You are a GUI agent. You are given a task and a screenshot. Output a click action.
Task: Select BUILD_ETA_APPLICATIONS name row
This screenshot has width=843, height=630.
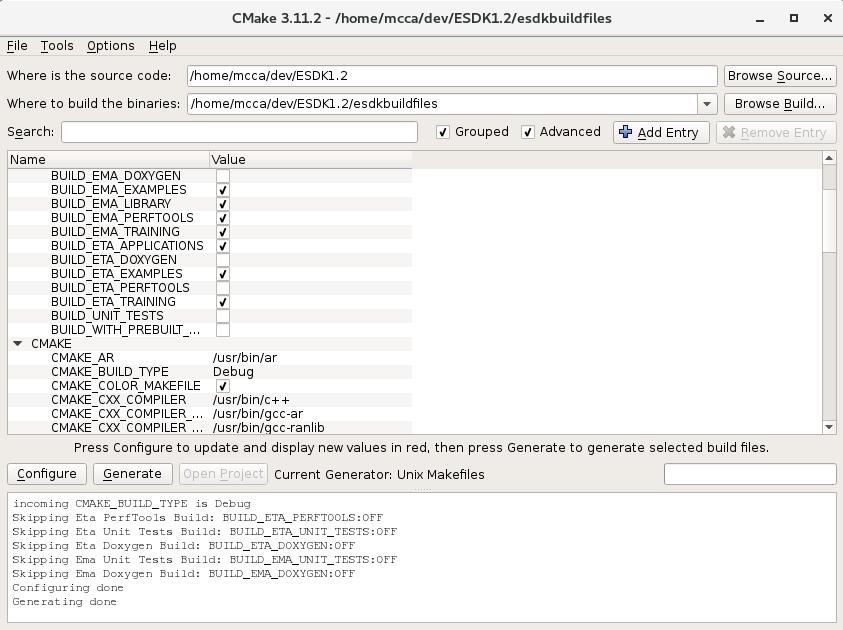pyautogui.click(x=127, y=246)
